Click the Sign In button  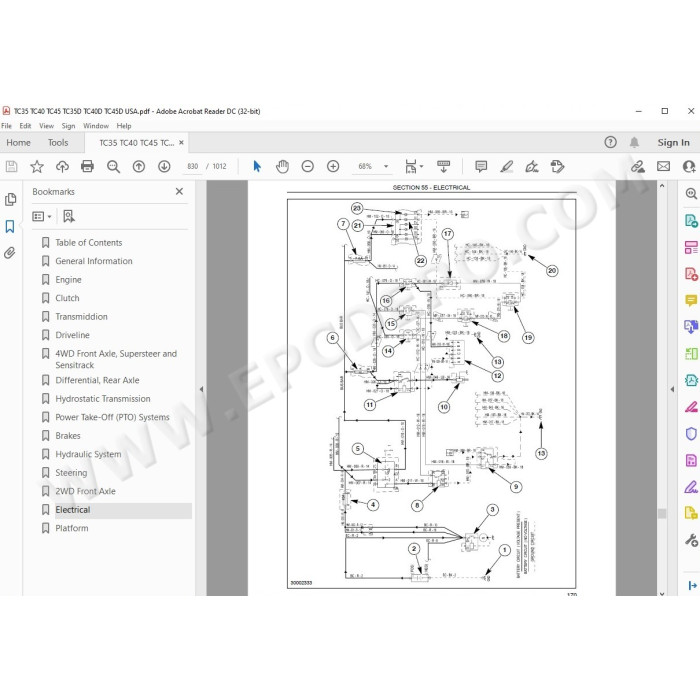(x=673, y=142)
